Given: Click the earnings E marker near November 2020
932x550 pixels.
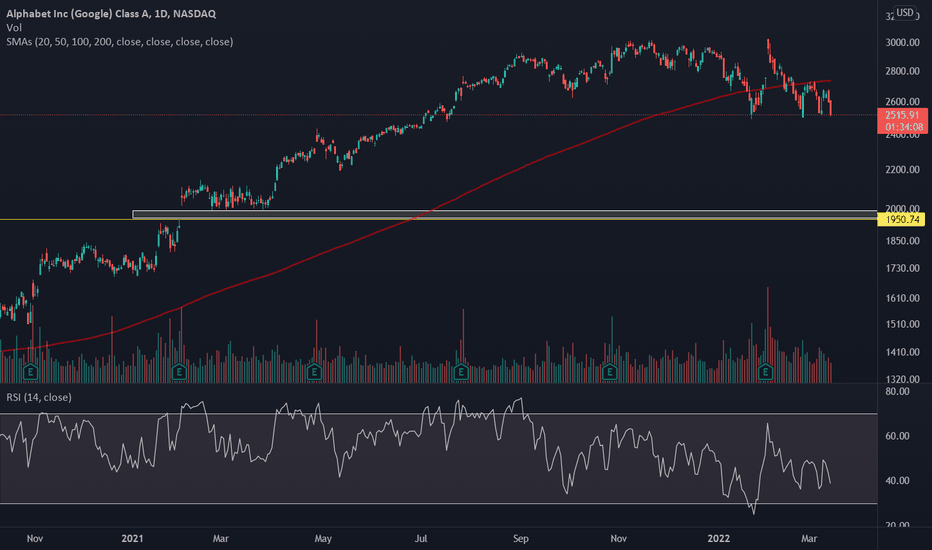Looking at the screenshot, I should (30, 373).
